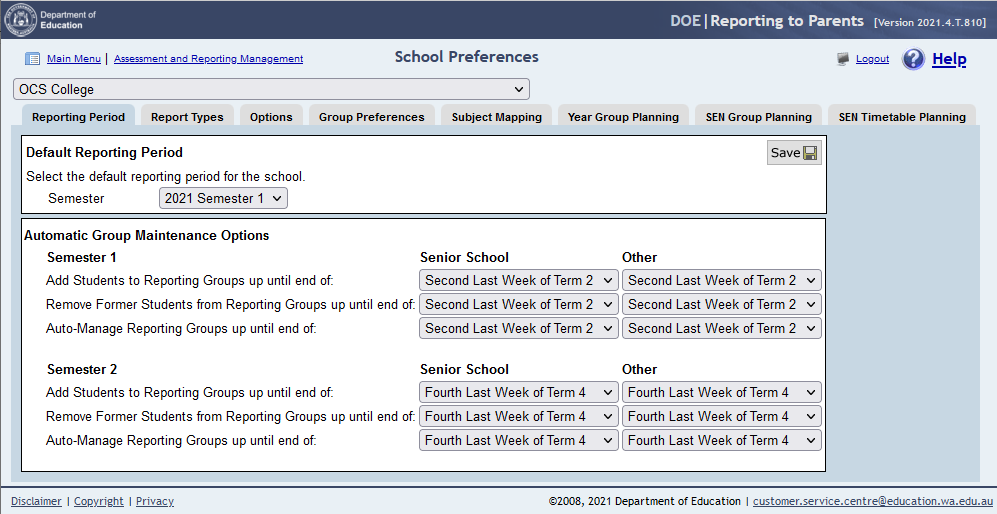Viewport: 997px width, 514px height.
Task: Open the Main Menu link
Action: pos(73,59)
